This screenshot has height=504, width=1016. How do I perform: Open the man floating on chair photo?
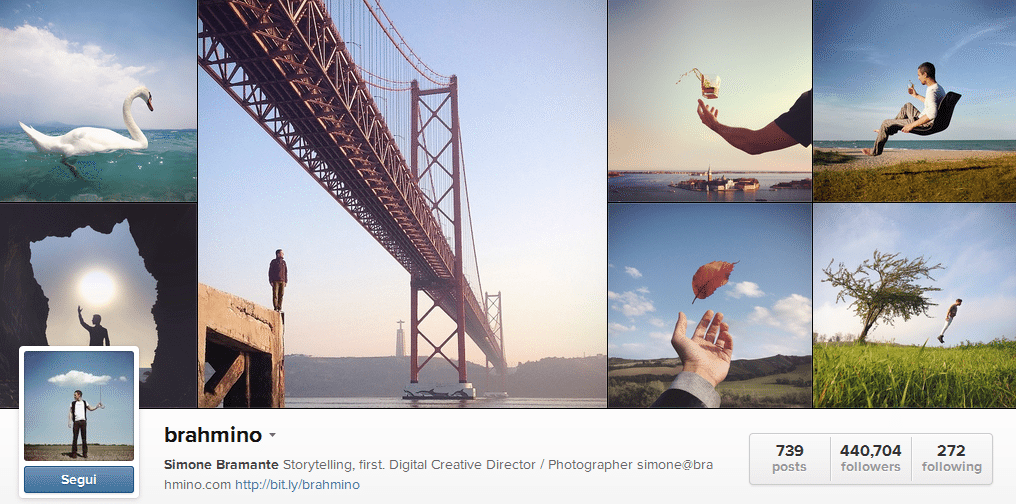pos(914,100)
